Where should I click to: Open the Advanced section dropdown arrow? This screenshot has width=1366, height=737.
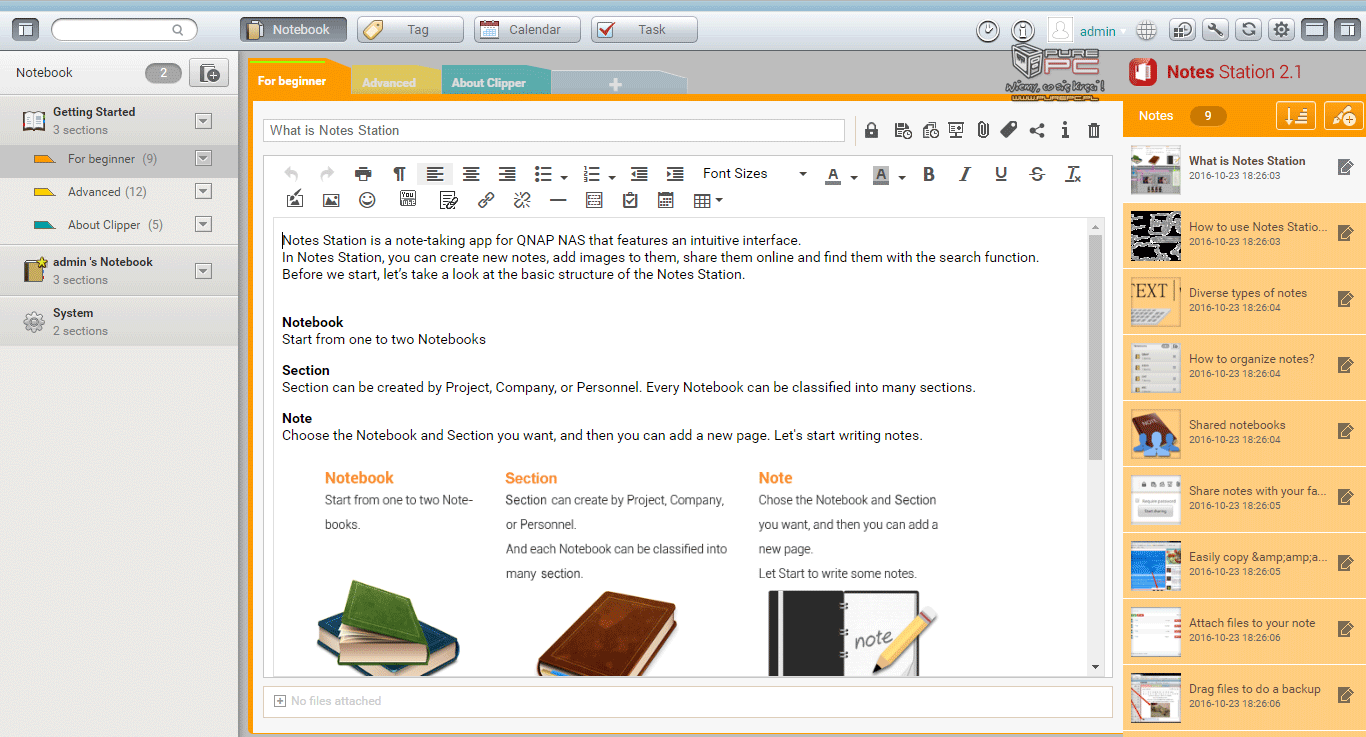pos(203,191)
